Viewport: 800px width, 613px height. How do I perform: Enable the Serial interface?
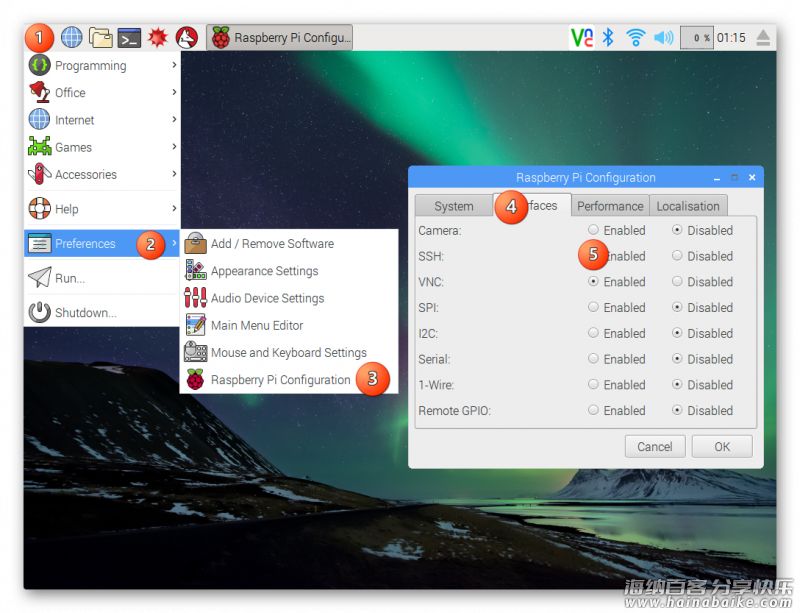pos(593,358)
